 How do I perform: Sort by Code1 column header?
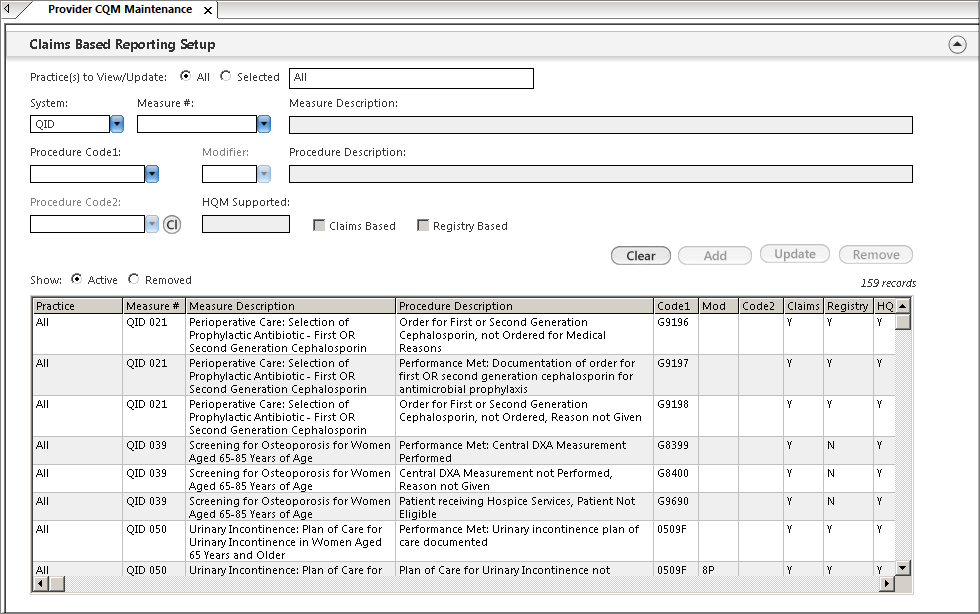click(676, 306)
